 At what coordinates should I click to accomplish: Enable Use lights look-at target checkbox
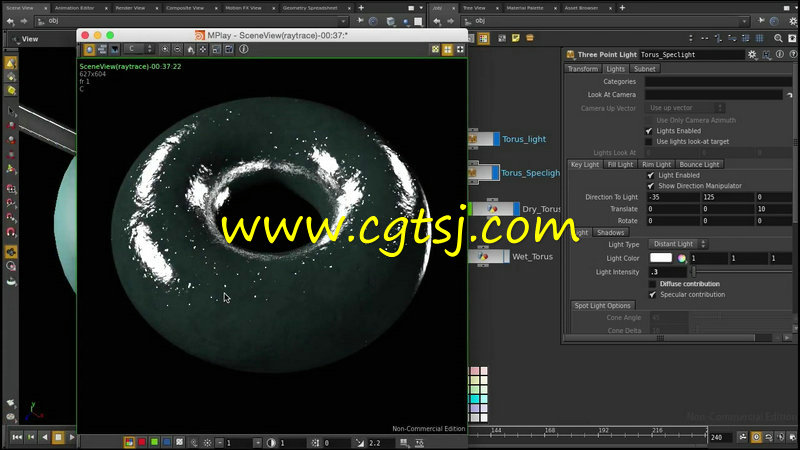point(648,142)
